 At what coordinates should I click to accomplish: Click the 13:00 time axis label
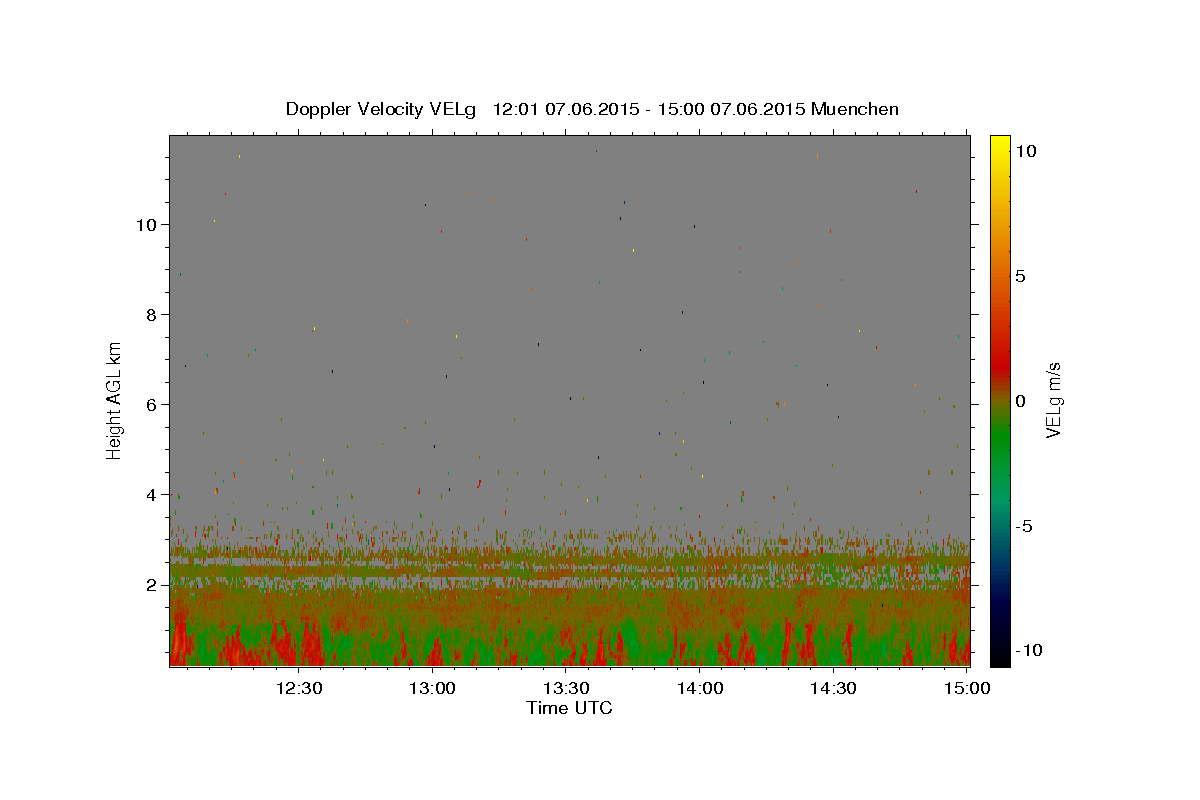tap(433, 688)
